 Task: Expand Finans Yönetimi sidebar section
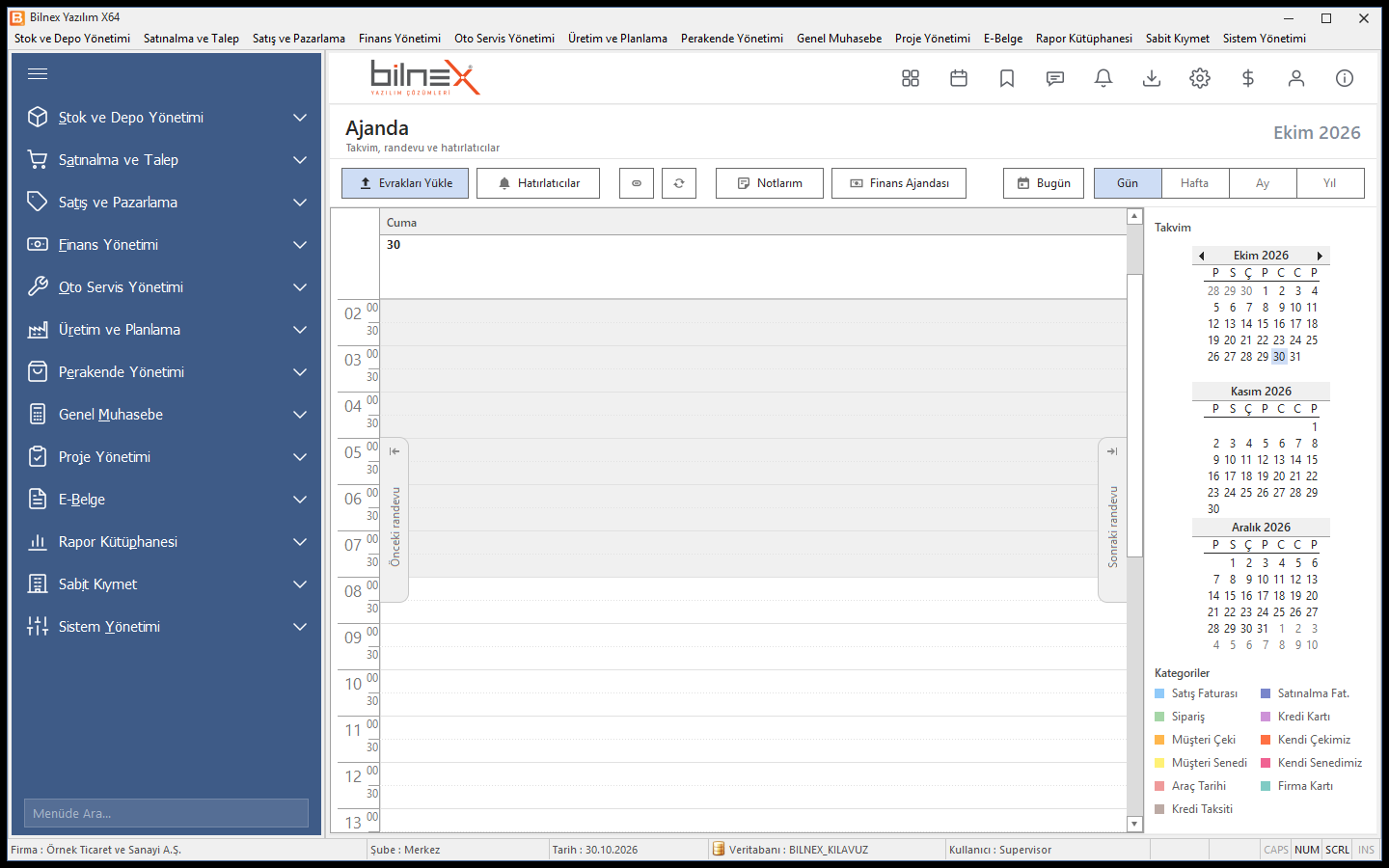166,245
